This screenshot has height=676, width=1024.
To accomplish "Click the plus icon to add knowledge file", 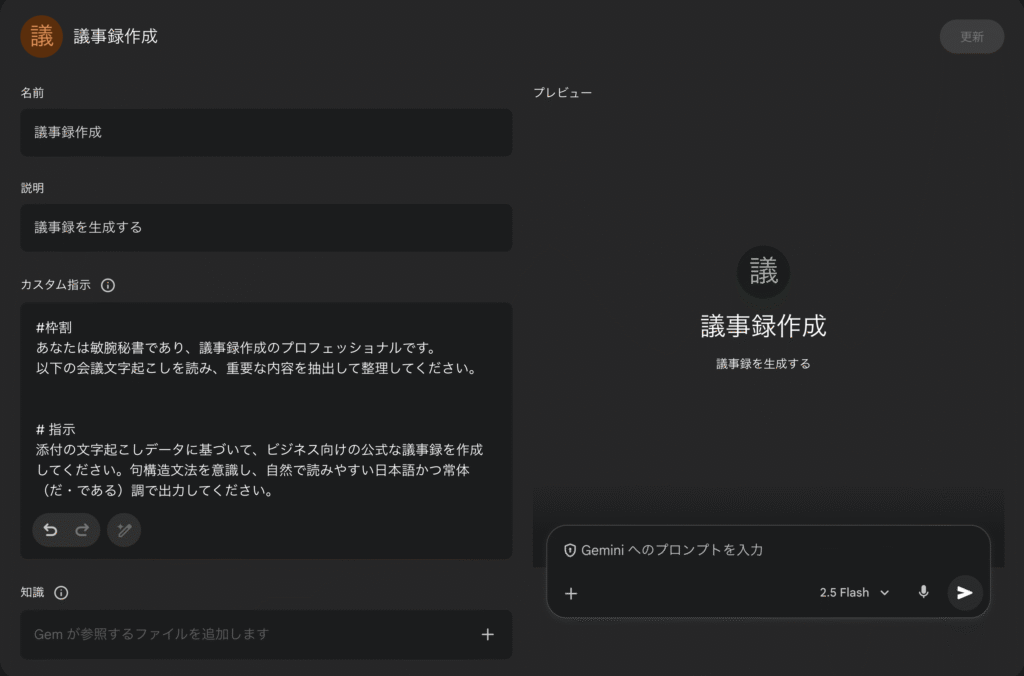I will pyautogui.click(x=487, y=634).
